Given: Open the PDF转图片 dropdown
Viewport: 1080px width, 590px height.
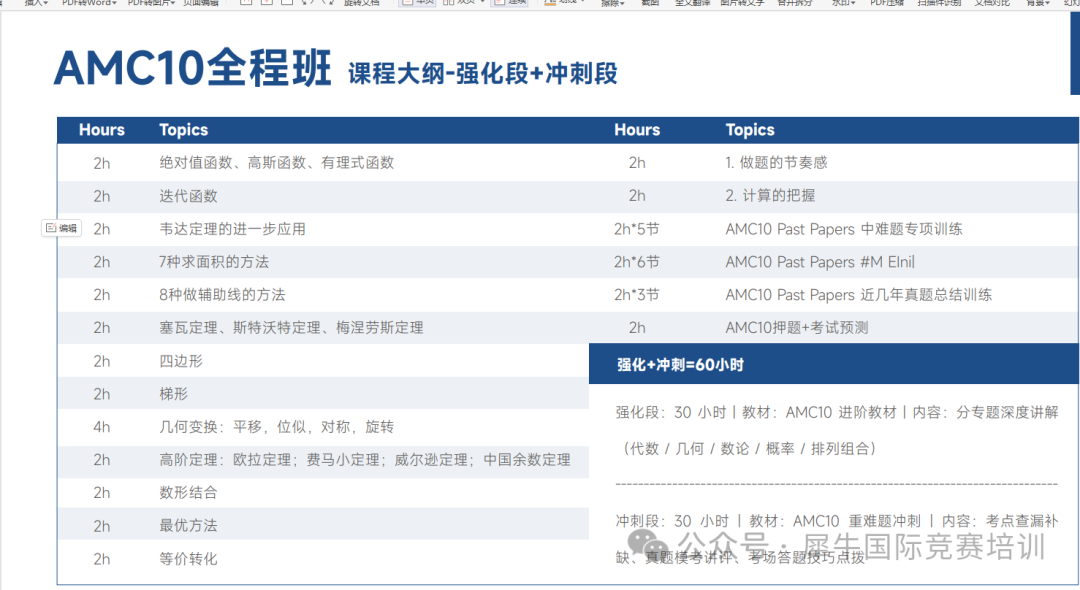Looking at the screenshot, I should [151, 3].
